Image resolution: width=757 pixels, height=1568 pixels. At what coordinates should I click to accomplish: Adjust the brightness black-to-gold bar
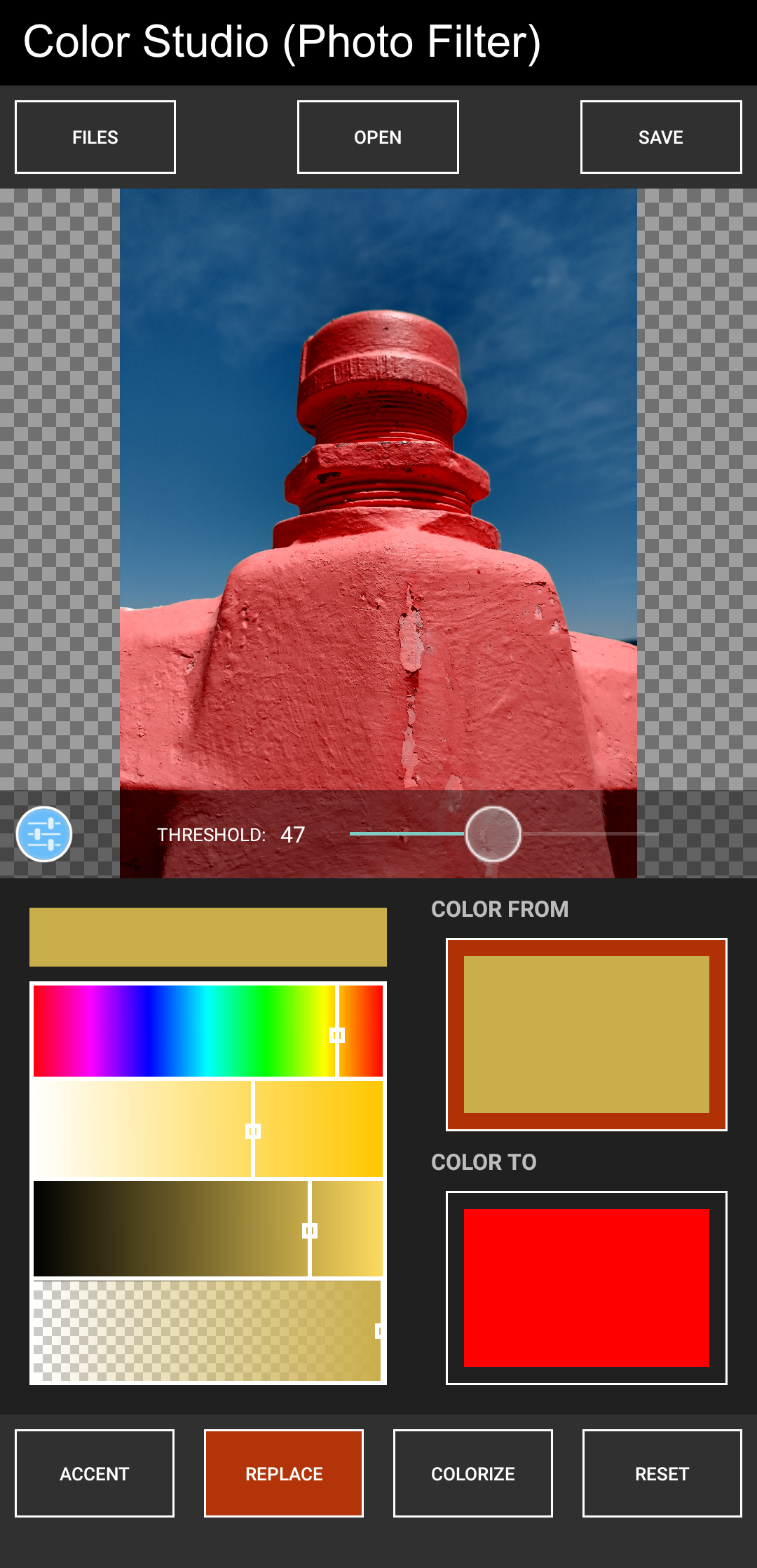(208, 1229)
